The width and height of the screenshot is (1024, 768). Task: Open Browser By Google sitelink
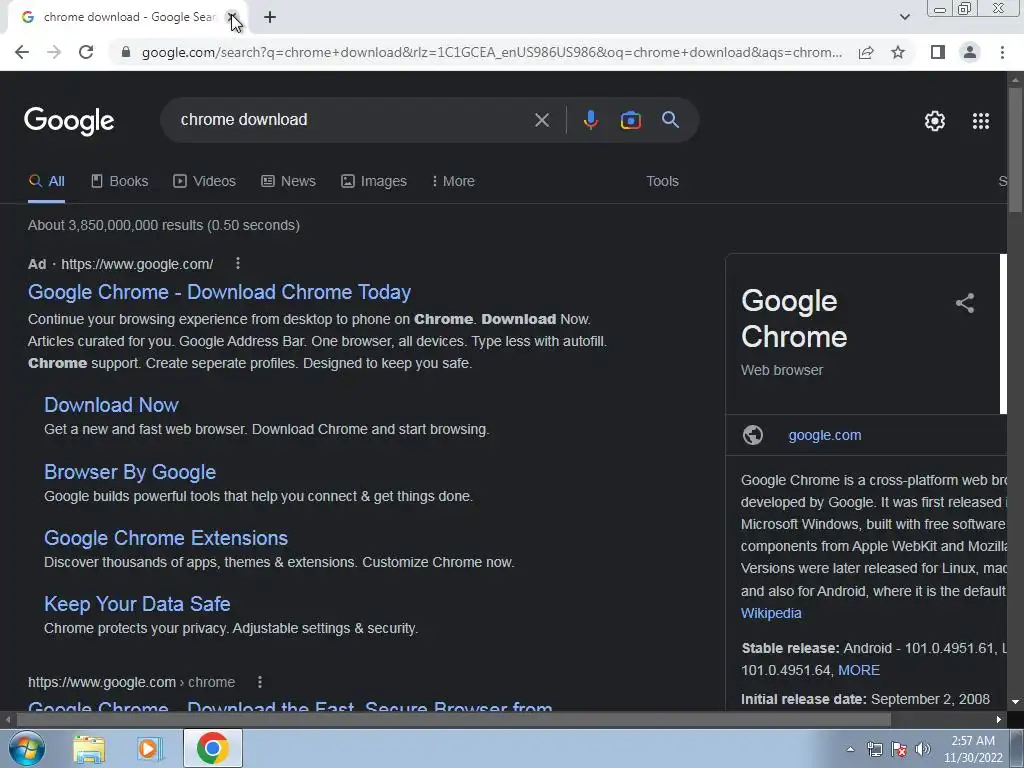(130, 472)
